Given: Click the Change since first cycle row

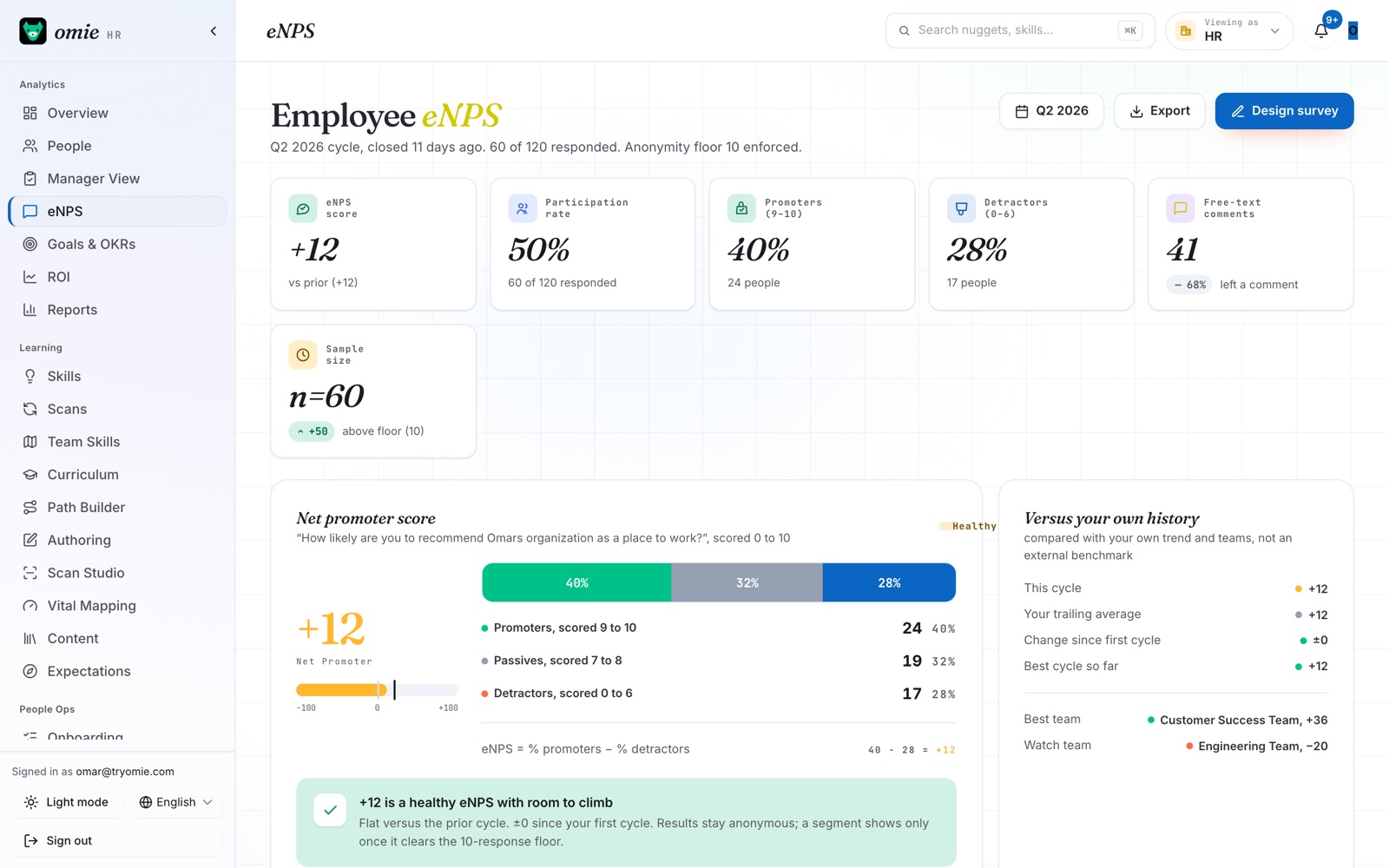Looking at the screenshot, I should pyautogui.click(x=1175, y=641).
